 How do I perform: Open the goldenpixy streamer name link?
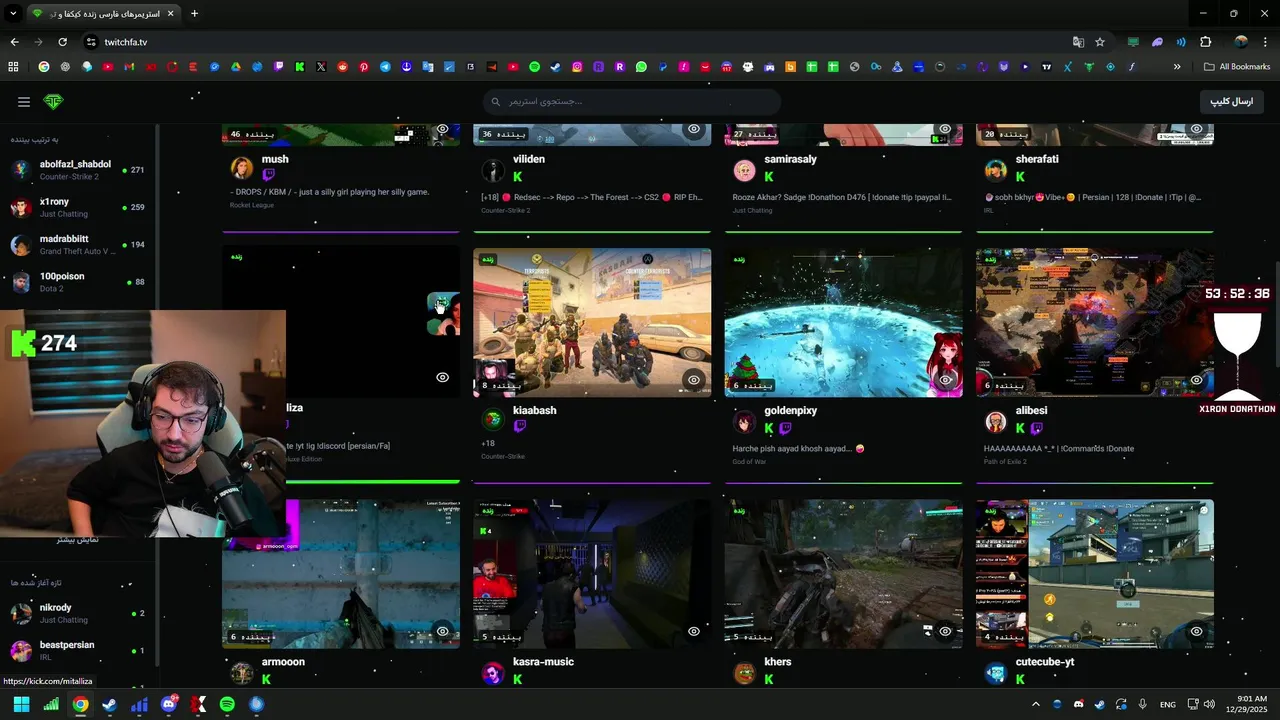tap(790, 410)
